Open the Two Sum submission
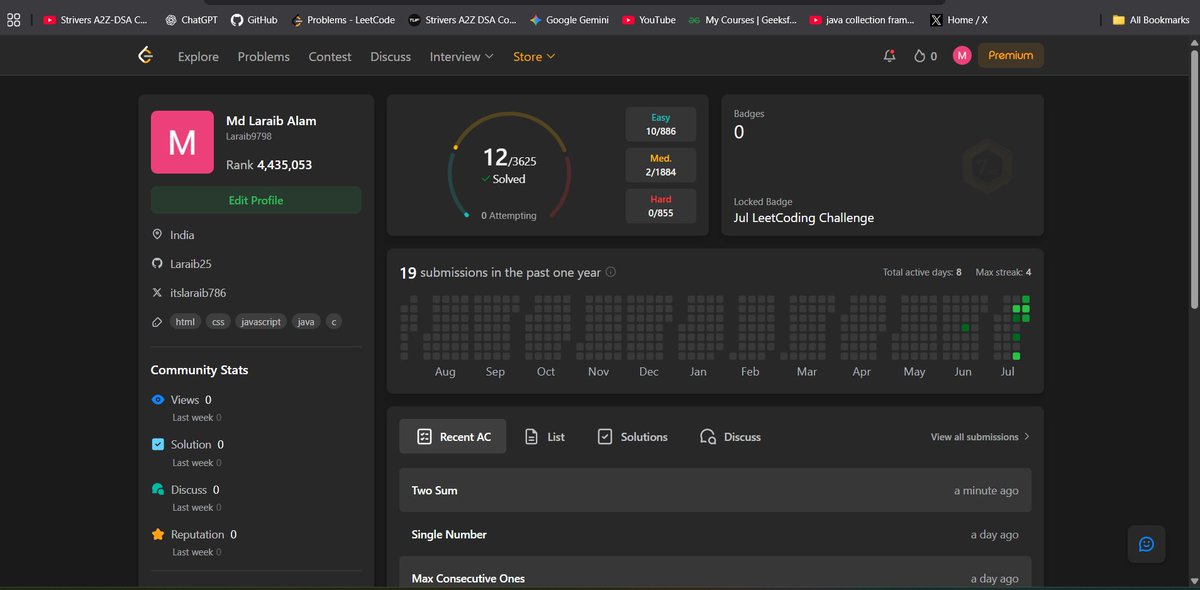Screen dimensions: 1200x590 [x=715, y=490]
